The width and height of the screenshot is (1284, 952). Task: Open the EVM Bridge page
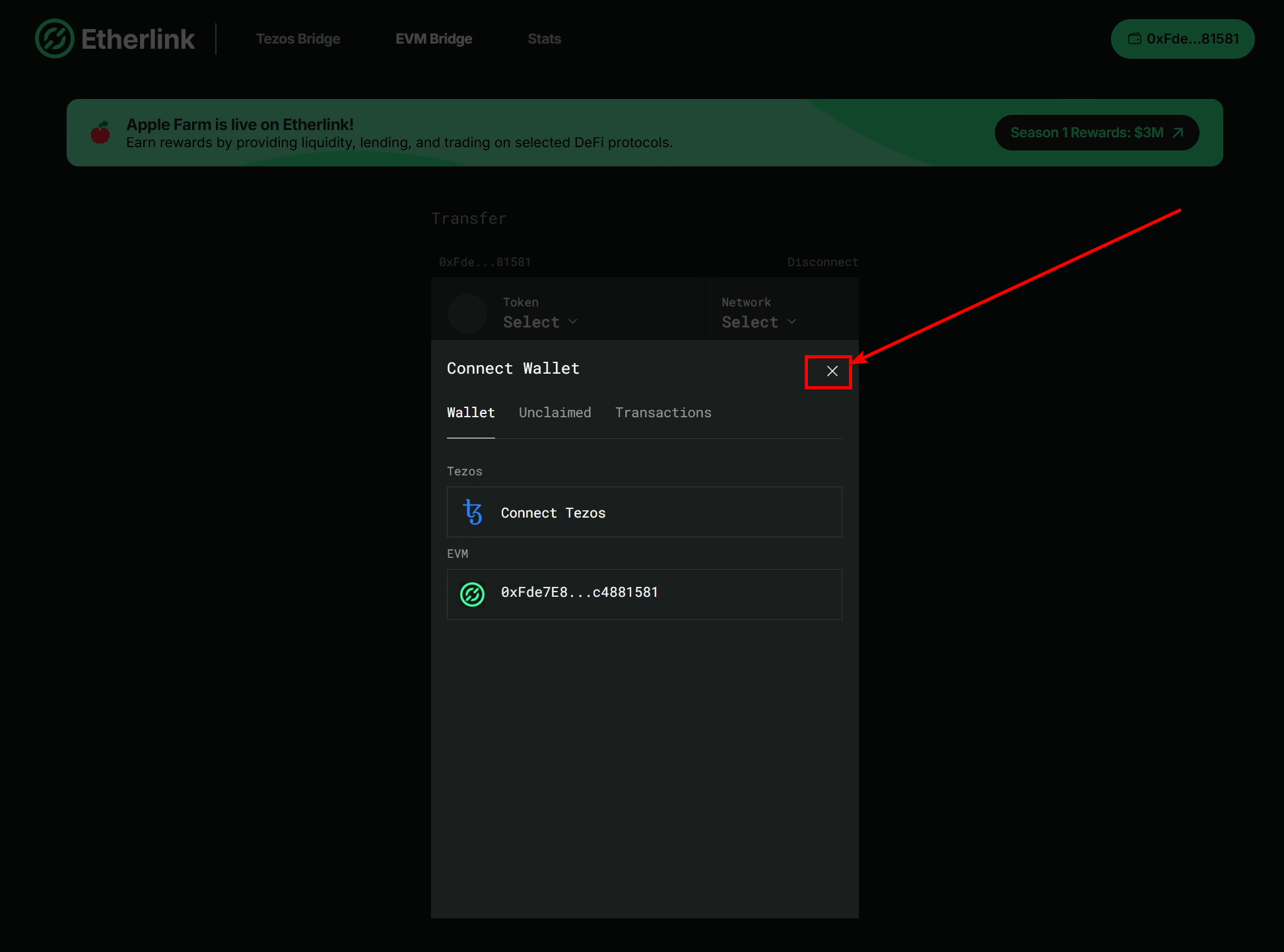tap(434, 39)
